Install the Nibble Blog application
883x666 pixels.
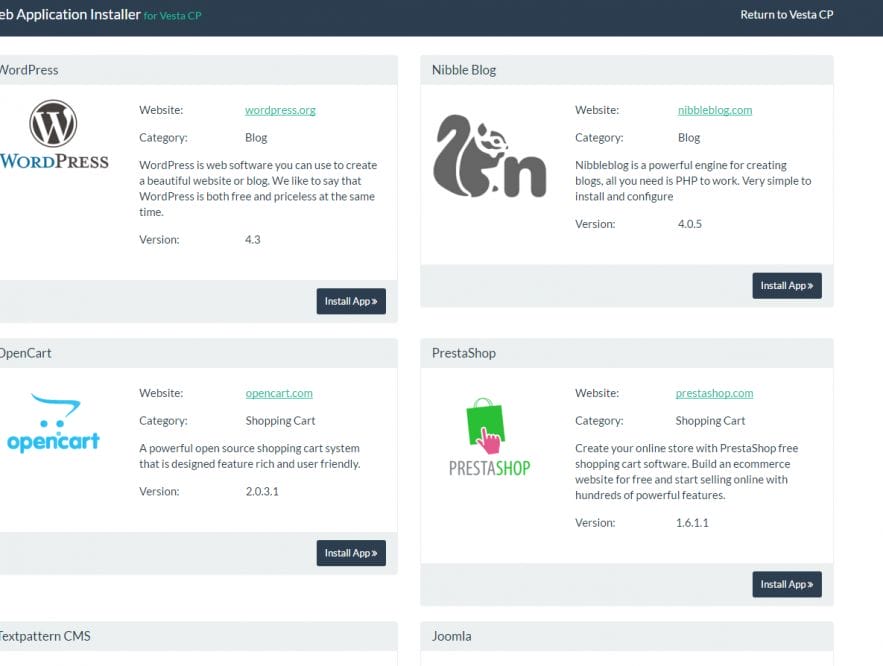[787, 285]
